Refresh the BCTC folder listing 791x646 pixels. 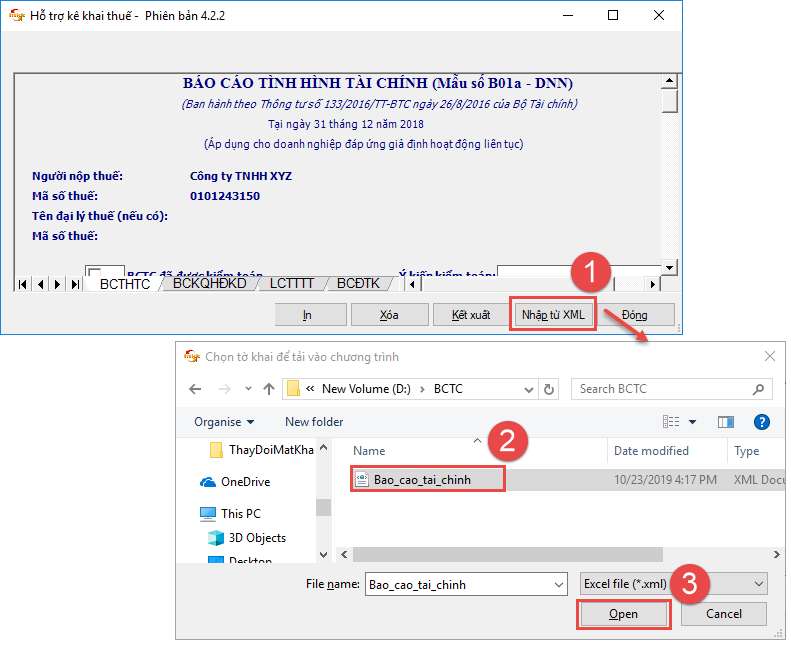[549, 389]
